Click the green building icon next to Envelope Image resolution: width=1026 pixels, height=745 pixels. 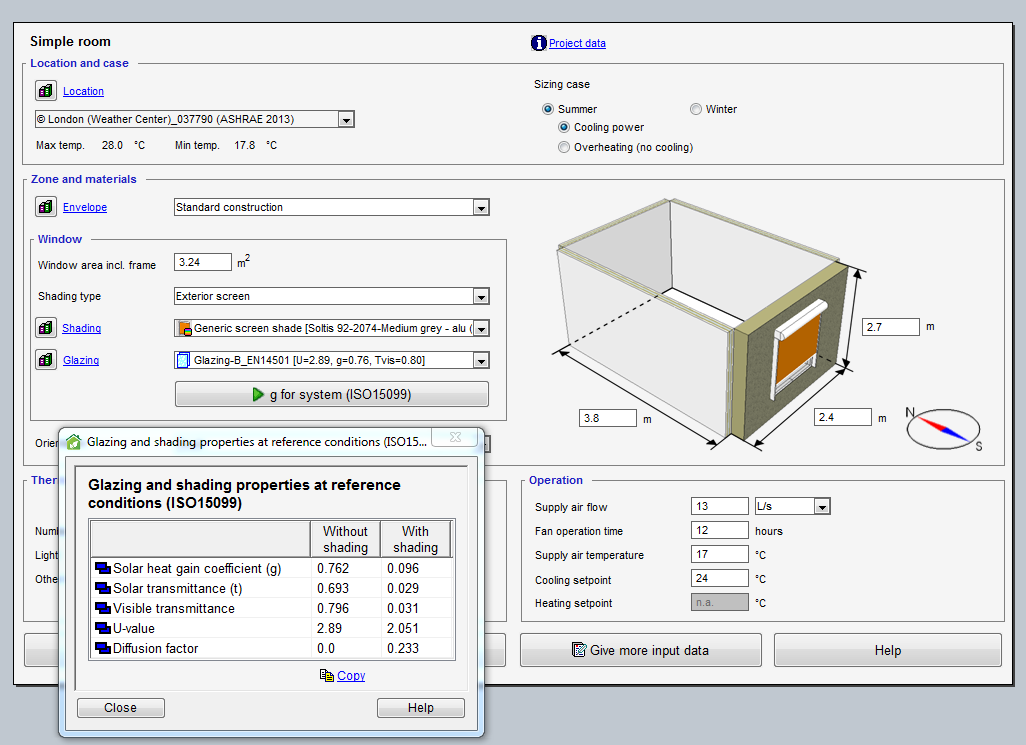click(45, 206)
